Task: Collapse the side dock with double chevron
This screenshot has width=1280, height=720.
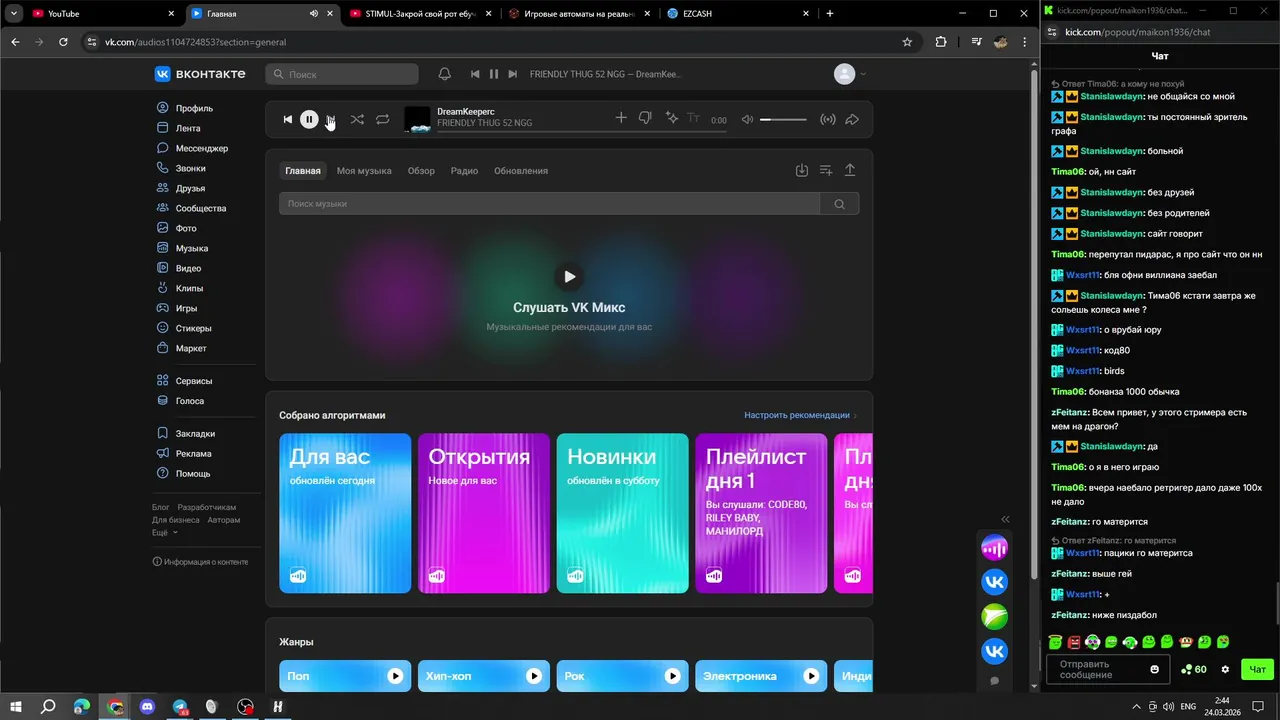Action: point(1005,519)
